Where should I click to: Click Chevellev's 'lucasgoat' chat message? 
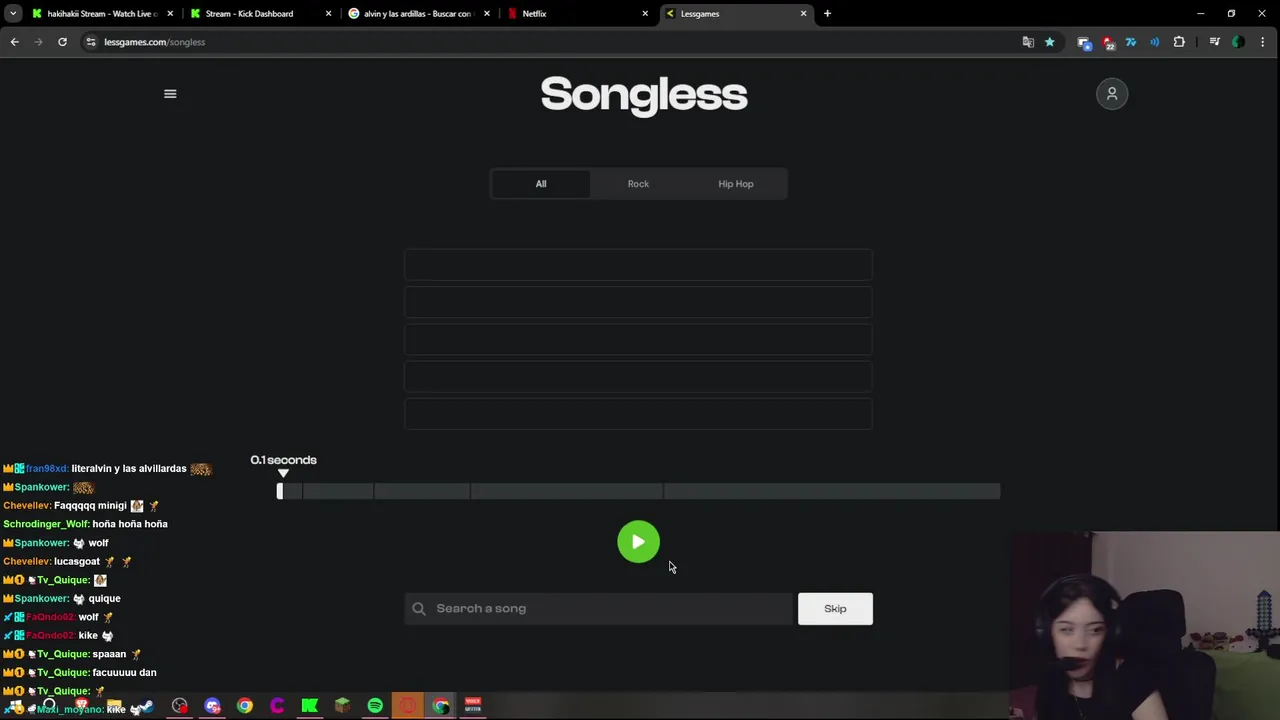pos(77,562)
